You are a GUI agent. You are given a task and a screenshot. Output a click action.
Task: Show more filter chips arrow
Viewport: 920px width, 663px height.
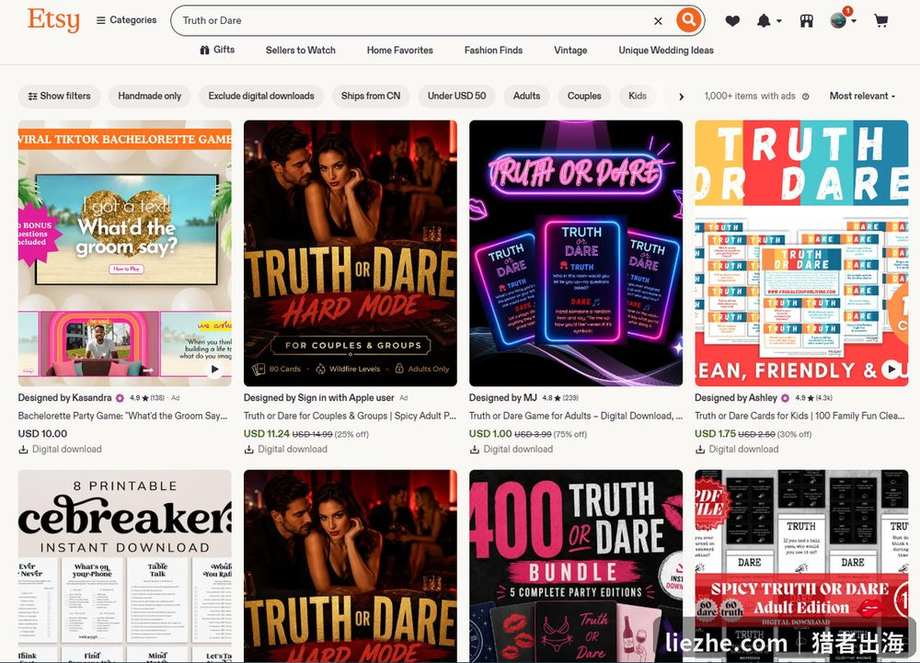681,96
